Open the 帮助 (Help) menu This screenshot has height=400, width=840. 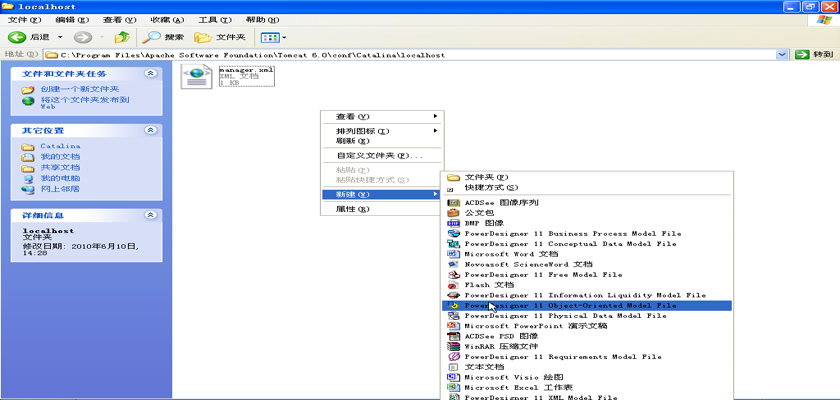coord(262,20)
